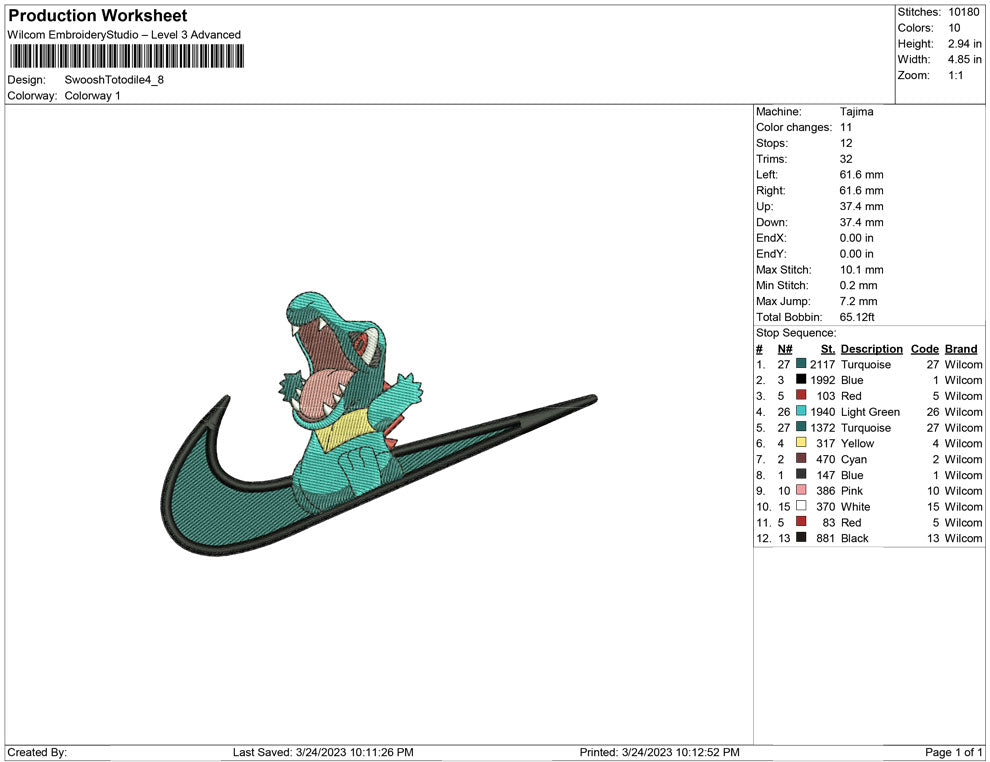The width and height of the screenshot is (990, 762).
Task: Click the Pink description text
Action: click(852, 491)
